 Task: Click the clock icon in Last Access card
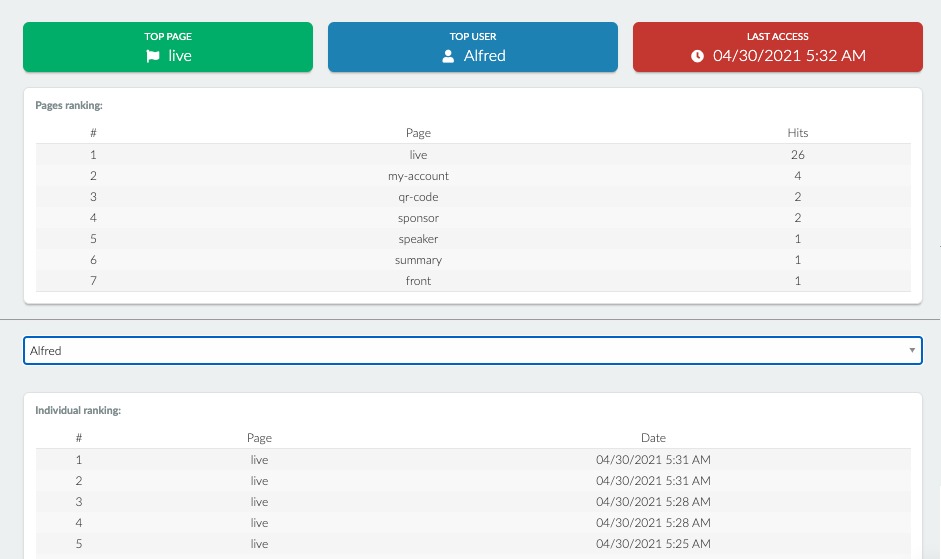pyautogui.click(x=697, y=56)
